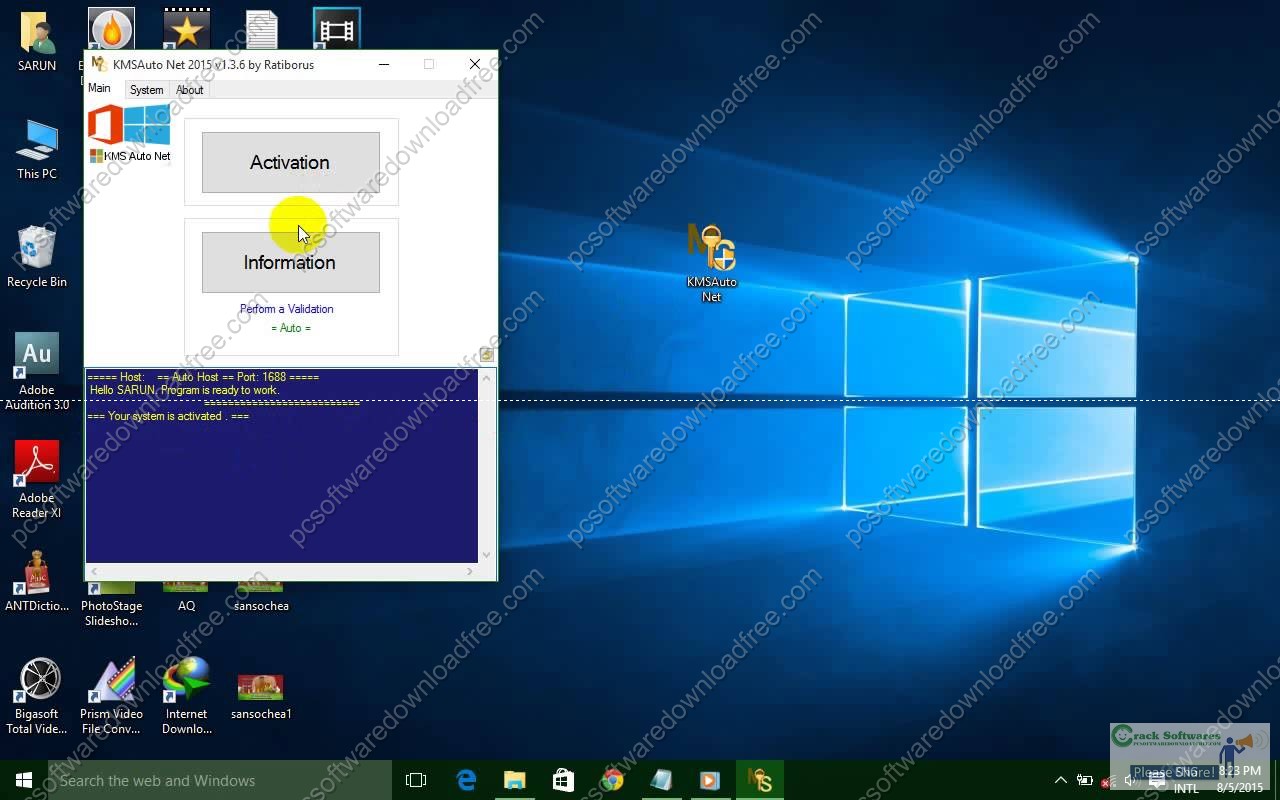
Task: Select the sansochea1 desktop thumbnail
Action: point(261,696)
